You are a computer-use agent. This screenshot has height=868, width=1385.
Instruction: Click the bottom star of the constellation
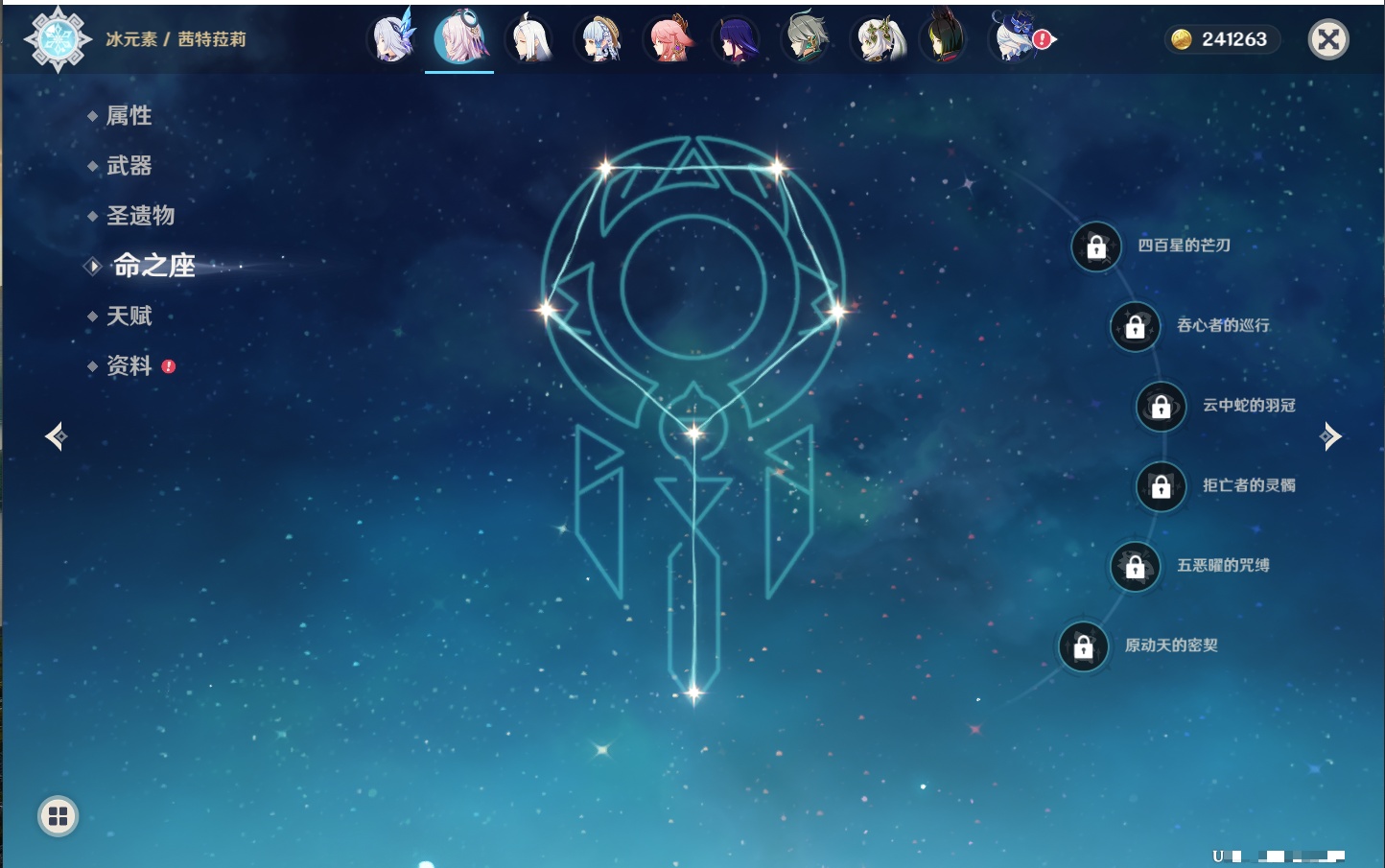click(693, 692)
